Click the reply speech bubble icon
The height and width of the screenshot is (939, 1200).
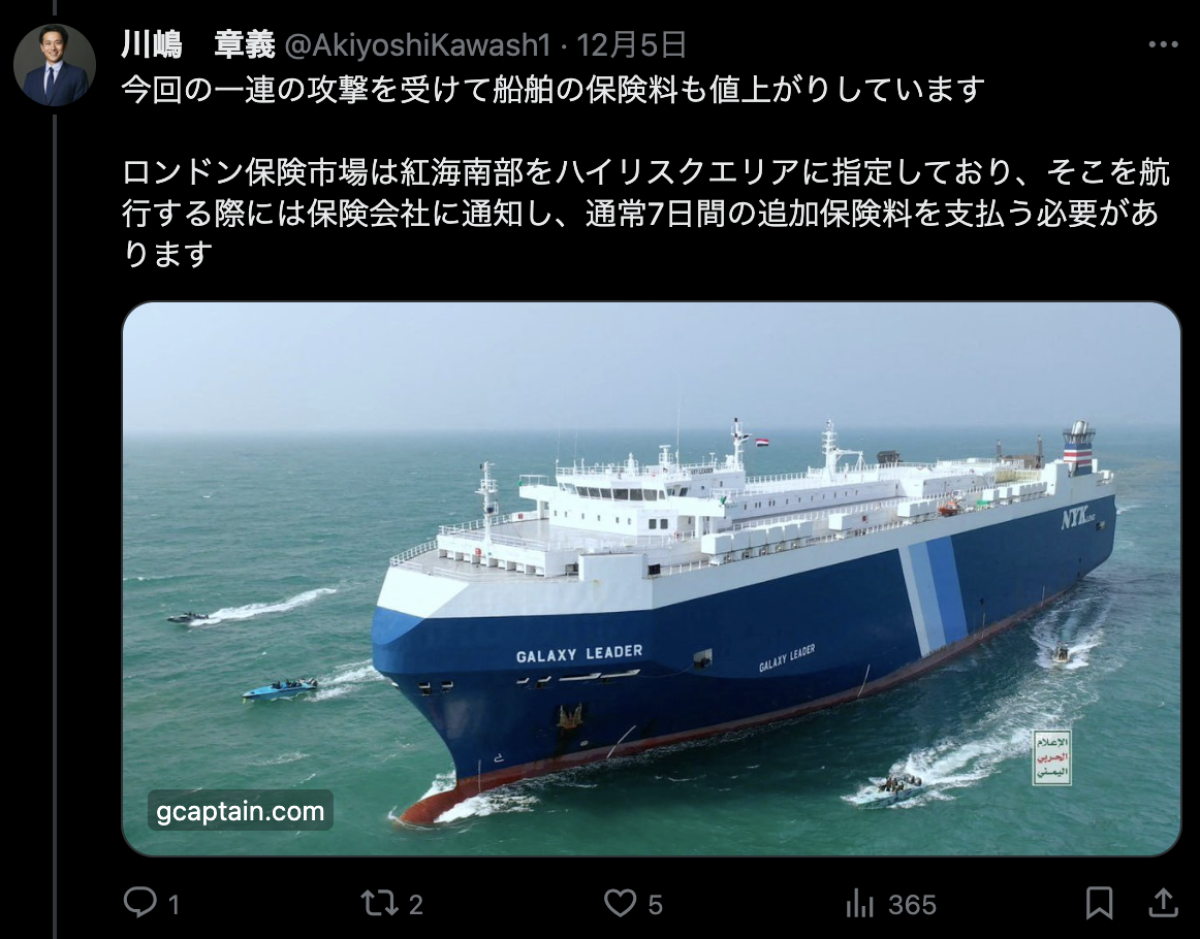pyautogui.click(x=139, y=903)
